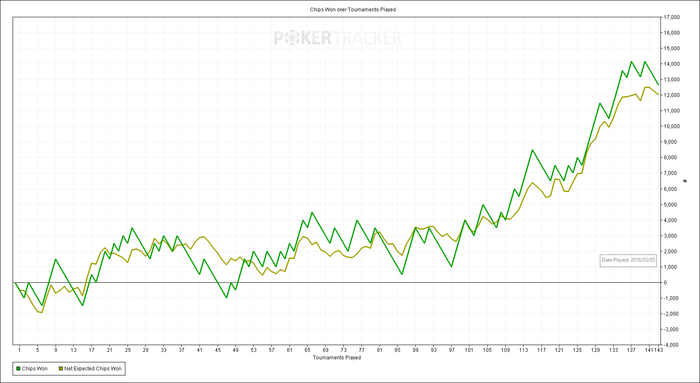Click the 12,000 y-axis label
The image size is (700, 383).
pyautogui.click(x=671, y=96)
